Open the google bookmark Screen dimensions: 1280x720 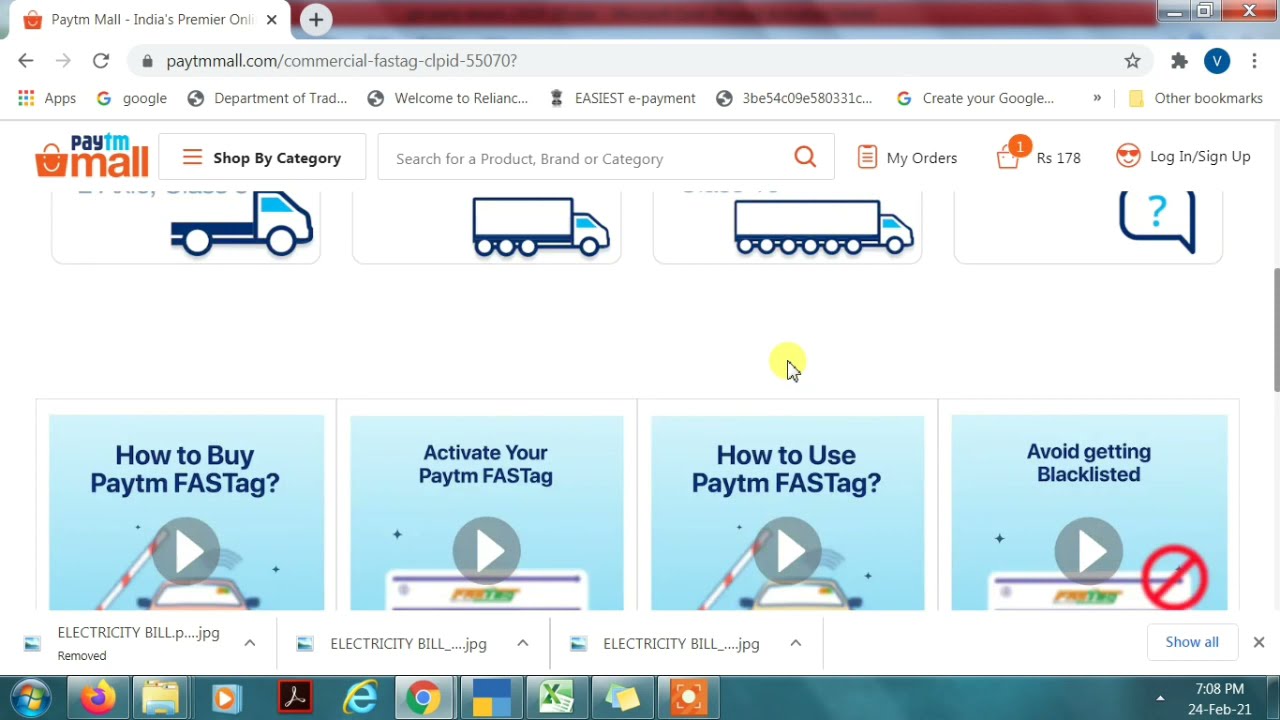pyautogui.click(x=132, y=98)
